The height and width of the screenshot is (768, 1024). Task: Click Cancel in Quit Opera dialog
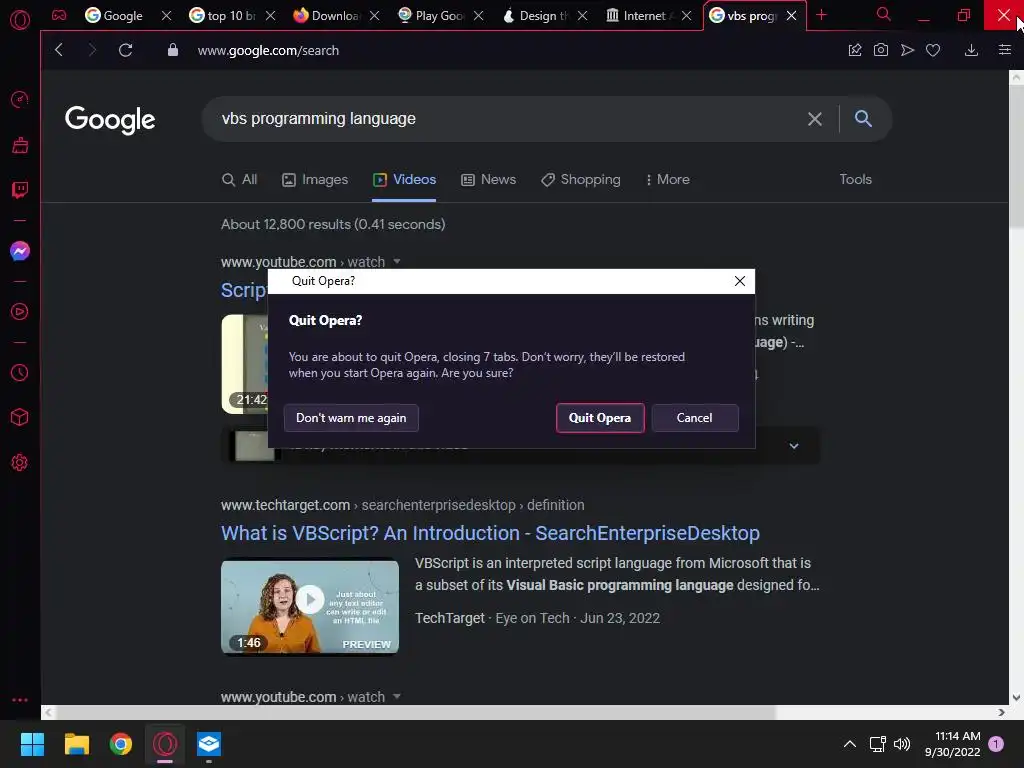(695, 418)
